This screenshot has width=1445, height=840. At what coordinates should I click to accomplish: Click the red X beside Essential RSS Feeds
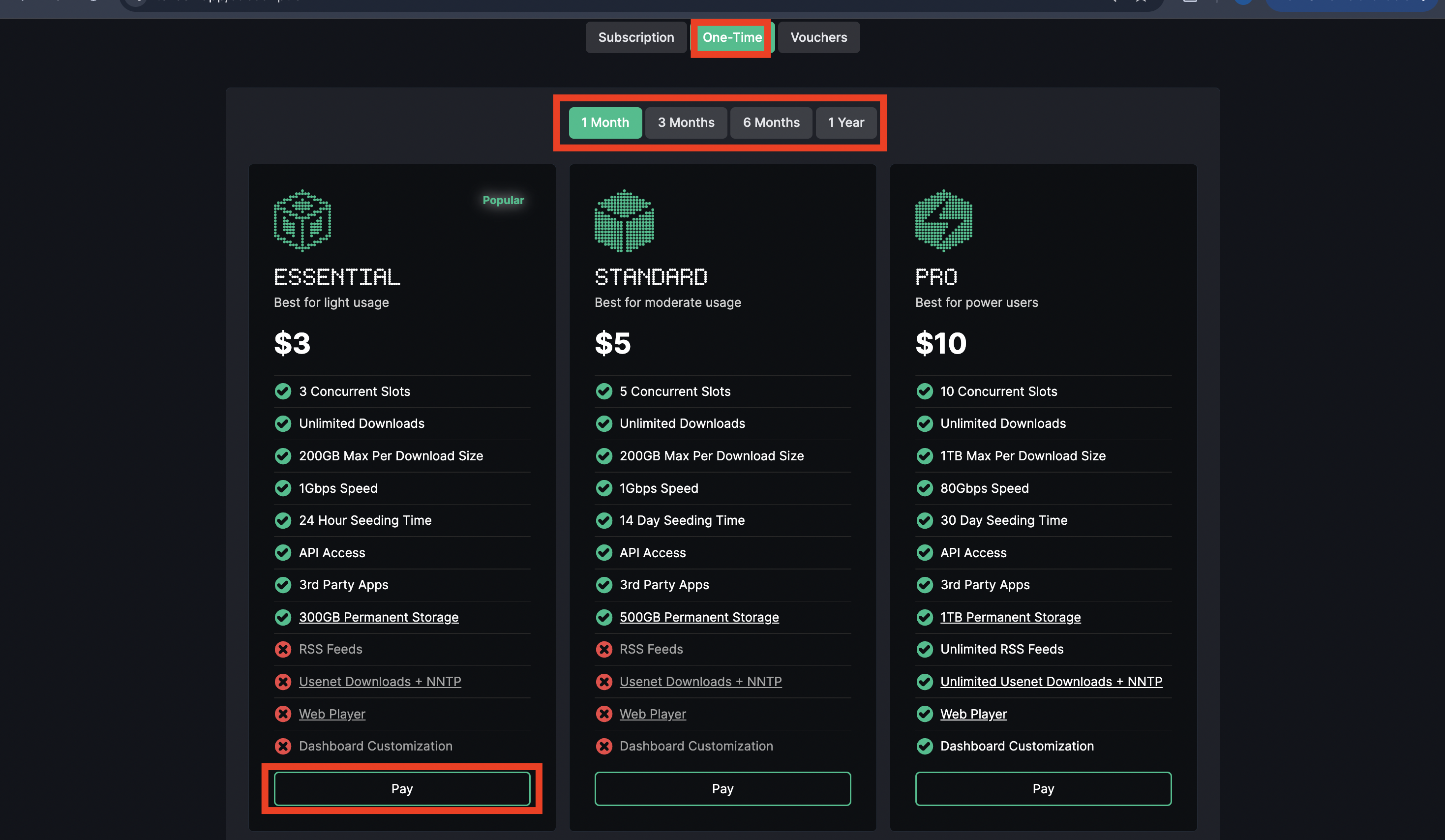pyautogui.click(x=283, y=649)
